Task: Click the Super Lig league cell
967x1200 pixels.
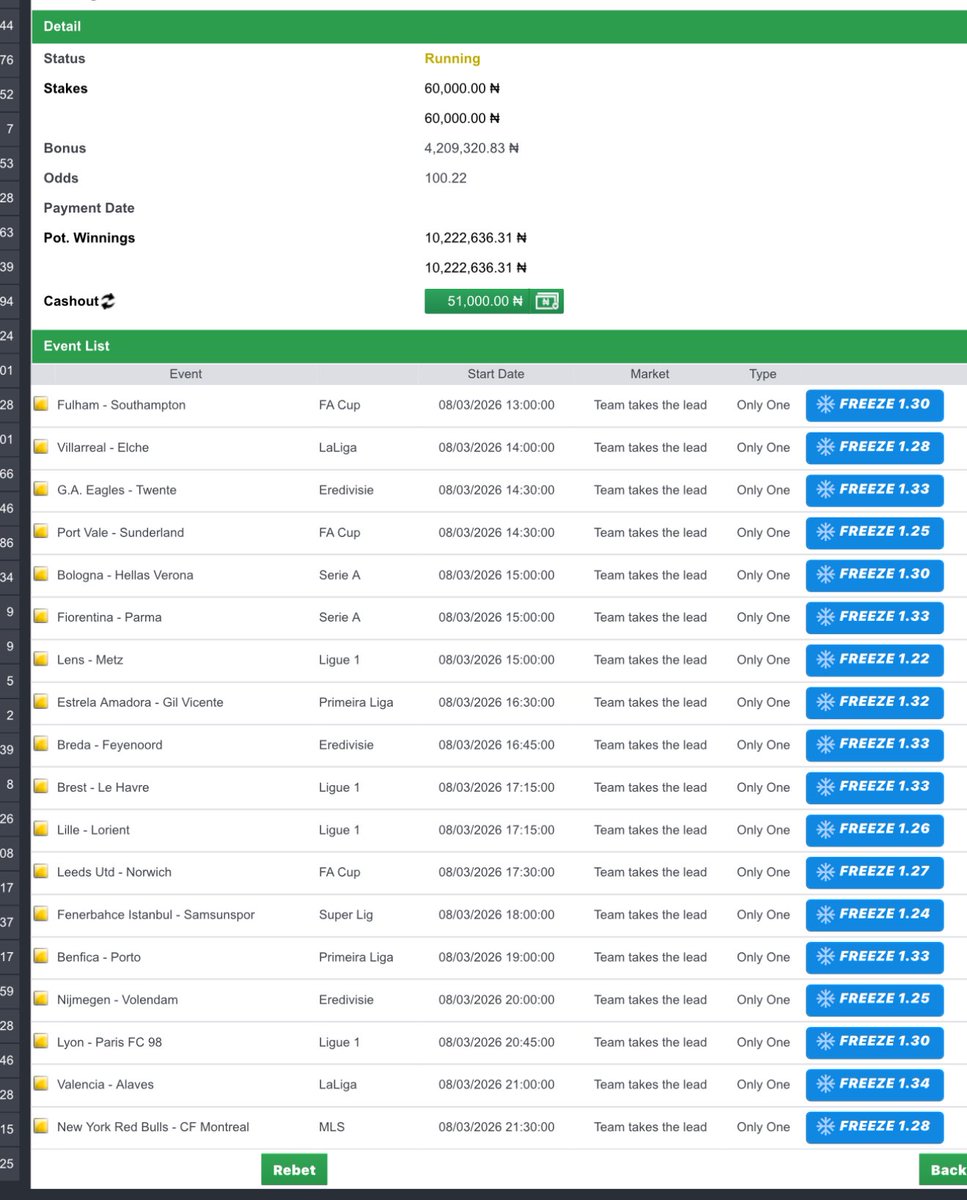Action: (x=347, y=915)
